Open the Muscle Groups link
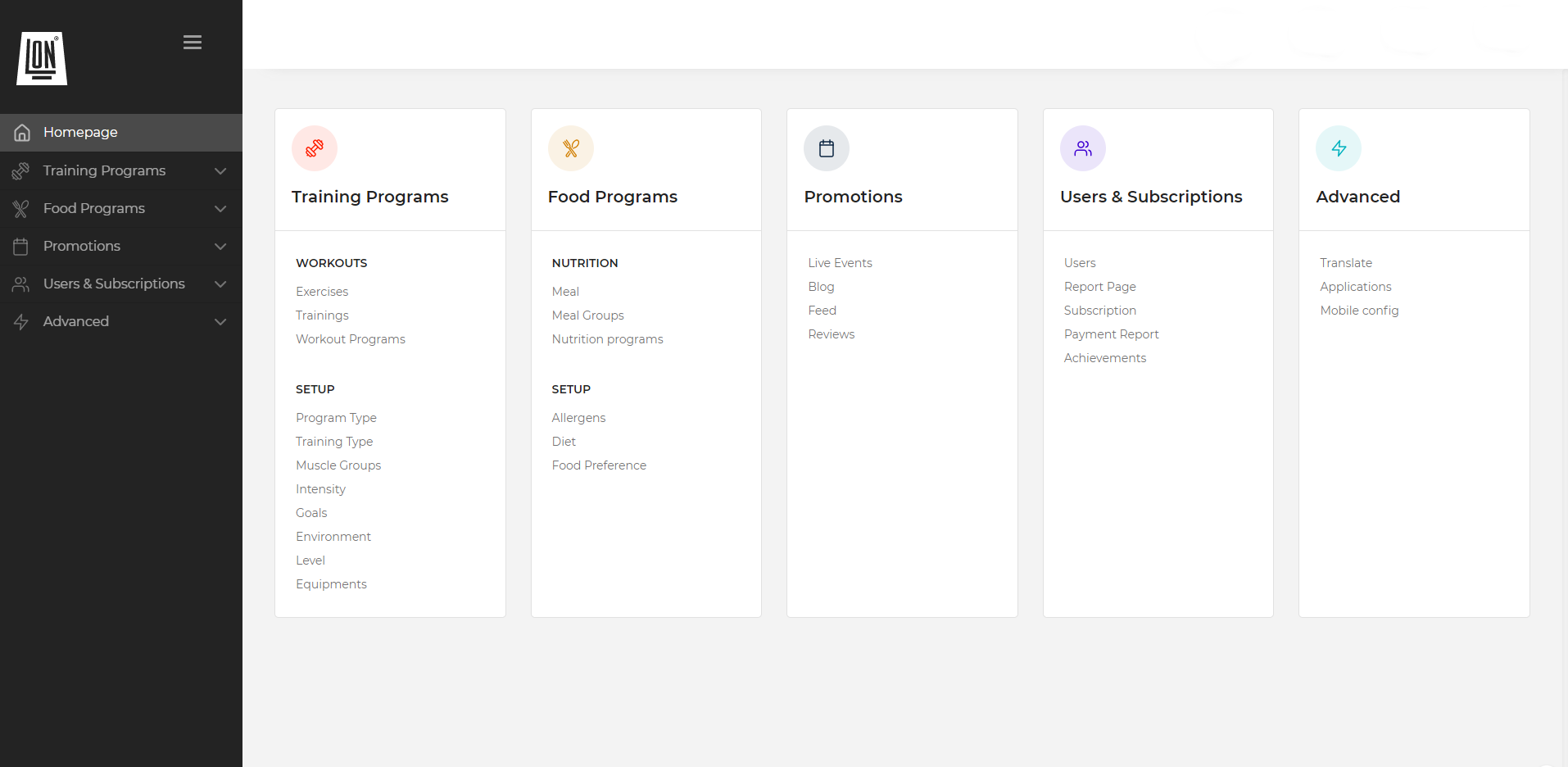Screen dimensions: 1568x767 point(338,465)
